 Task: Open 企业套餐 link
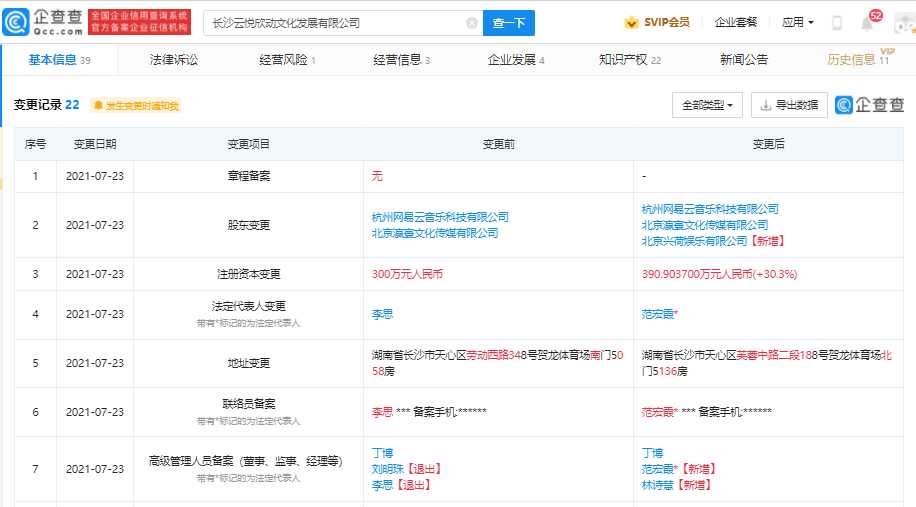735,22
